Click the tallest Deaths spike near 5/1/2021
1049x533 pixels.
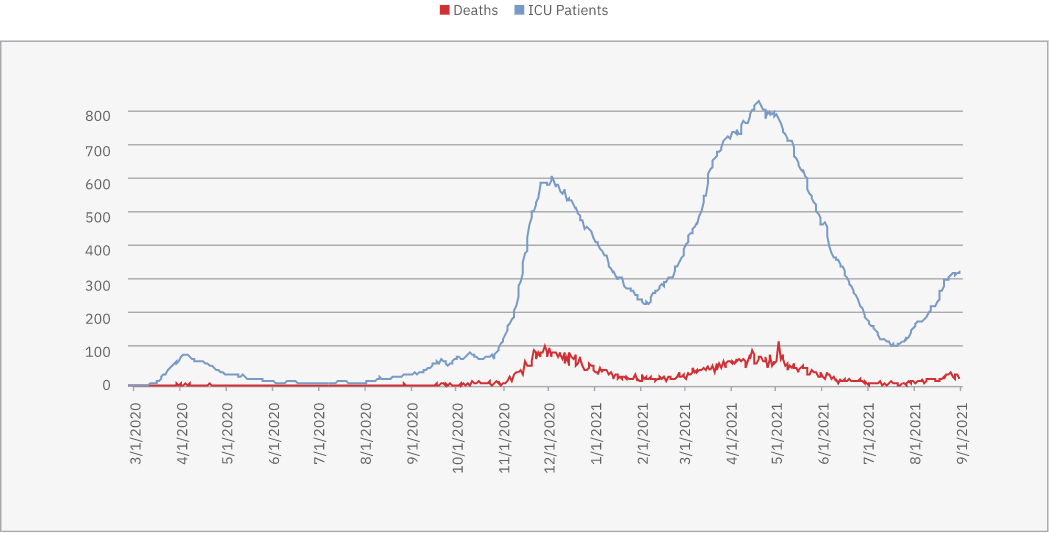pyautogui.click(x=778, y=342)
